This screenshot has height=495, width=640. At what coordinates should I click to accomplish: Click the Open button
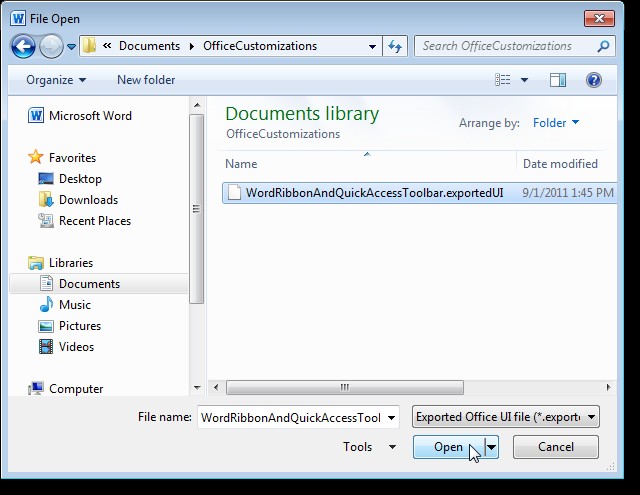tap(449, 447)
